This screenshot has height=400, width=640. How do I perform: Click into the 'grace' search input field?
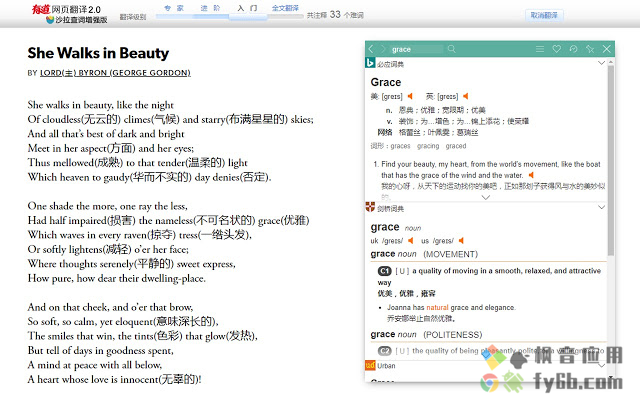point(416,49)
